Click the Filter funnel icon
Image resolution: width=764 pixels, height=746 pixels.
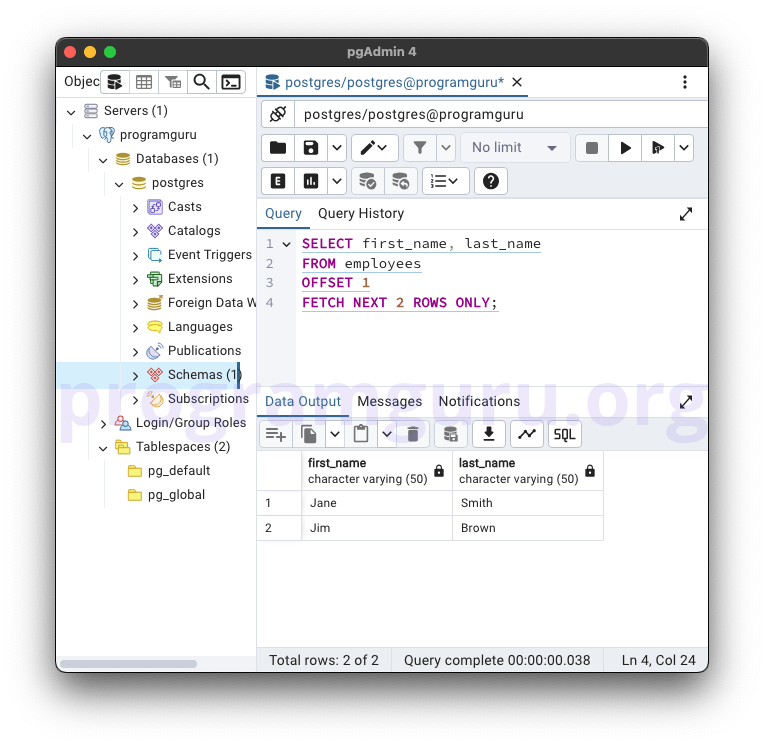[420, 148]
